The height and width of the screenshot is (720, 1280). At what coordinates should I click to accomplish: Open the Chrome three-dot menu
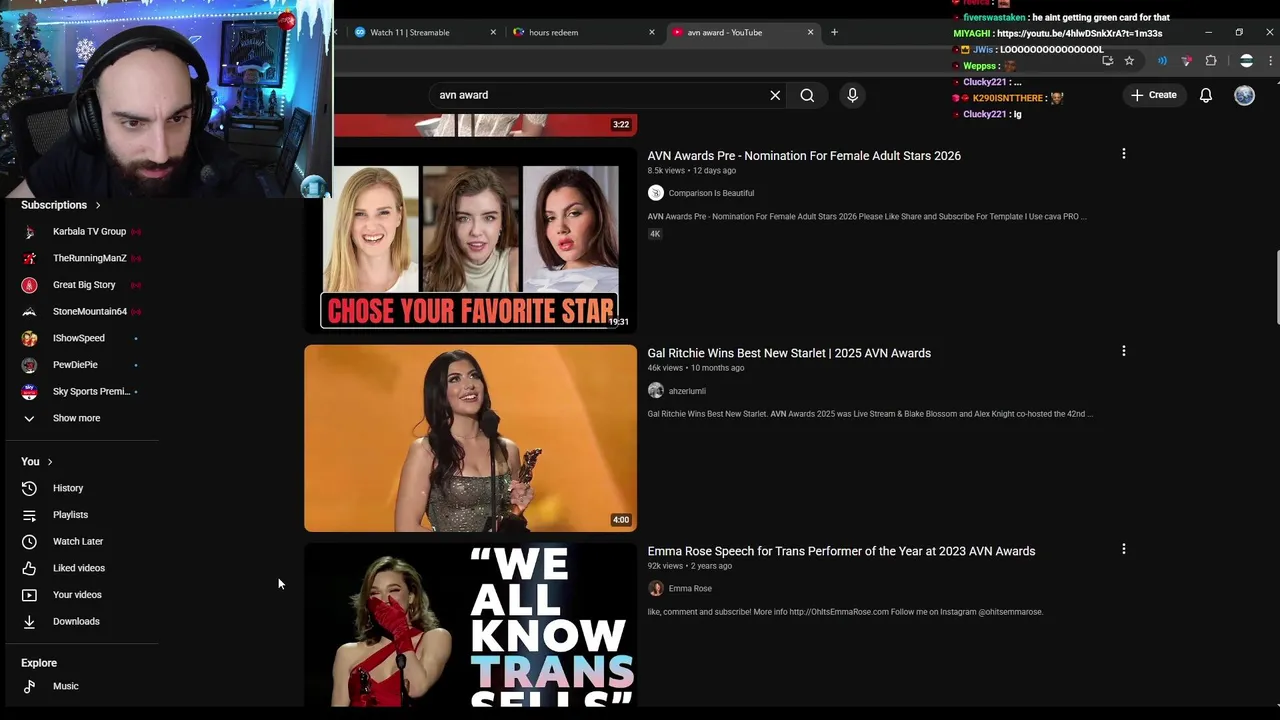pos(1271,61)
